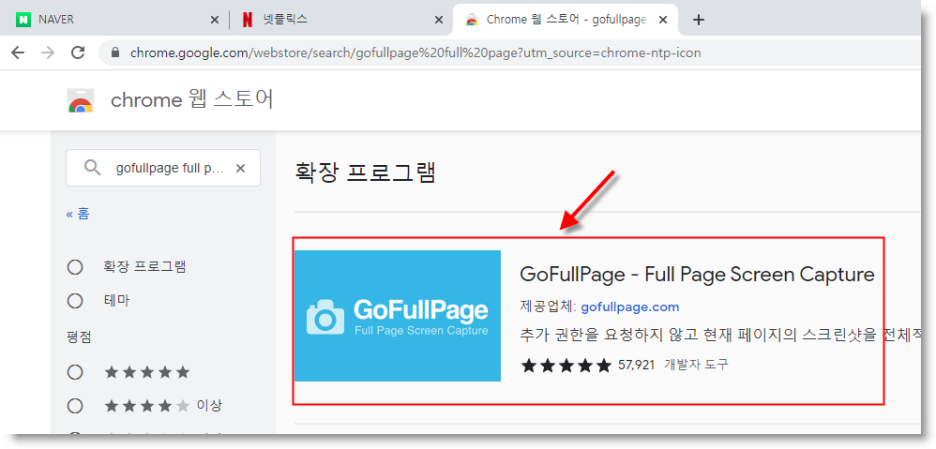Screen dimensions: 936x449
Task: Click the Chrome web store logo icon
Action: tap(80, 101)
